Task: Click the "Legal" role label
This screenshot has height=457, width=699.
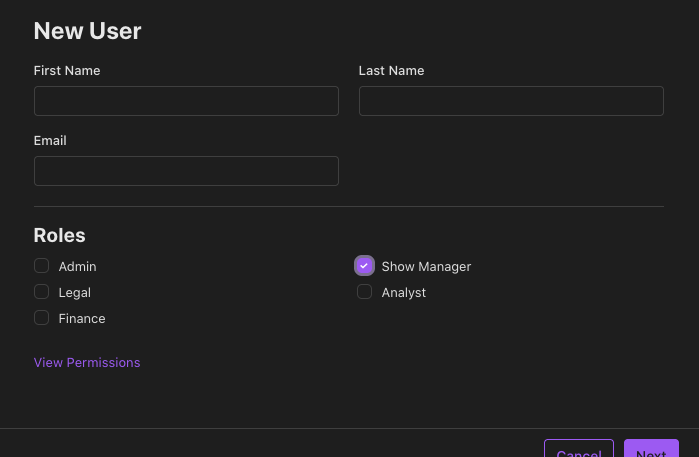Action: (75, 293)
